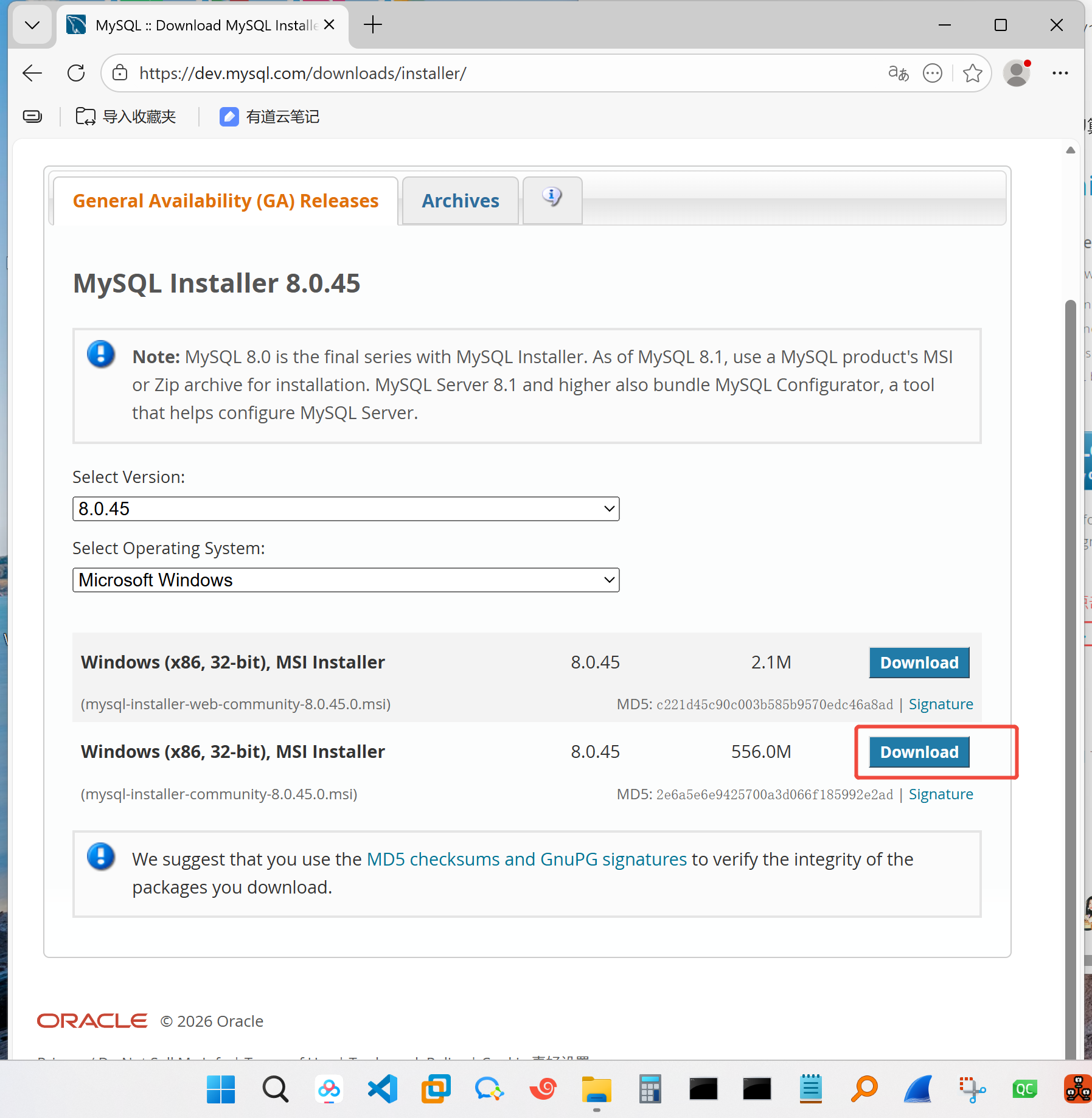Open the browser profile avatar

point(1017,73)
